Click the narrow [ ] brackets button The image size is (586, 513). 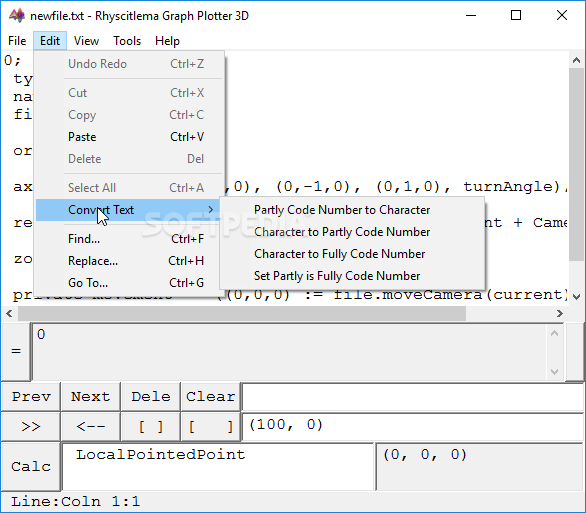point(151,426)
